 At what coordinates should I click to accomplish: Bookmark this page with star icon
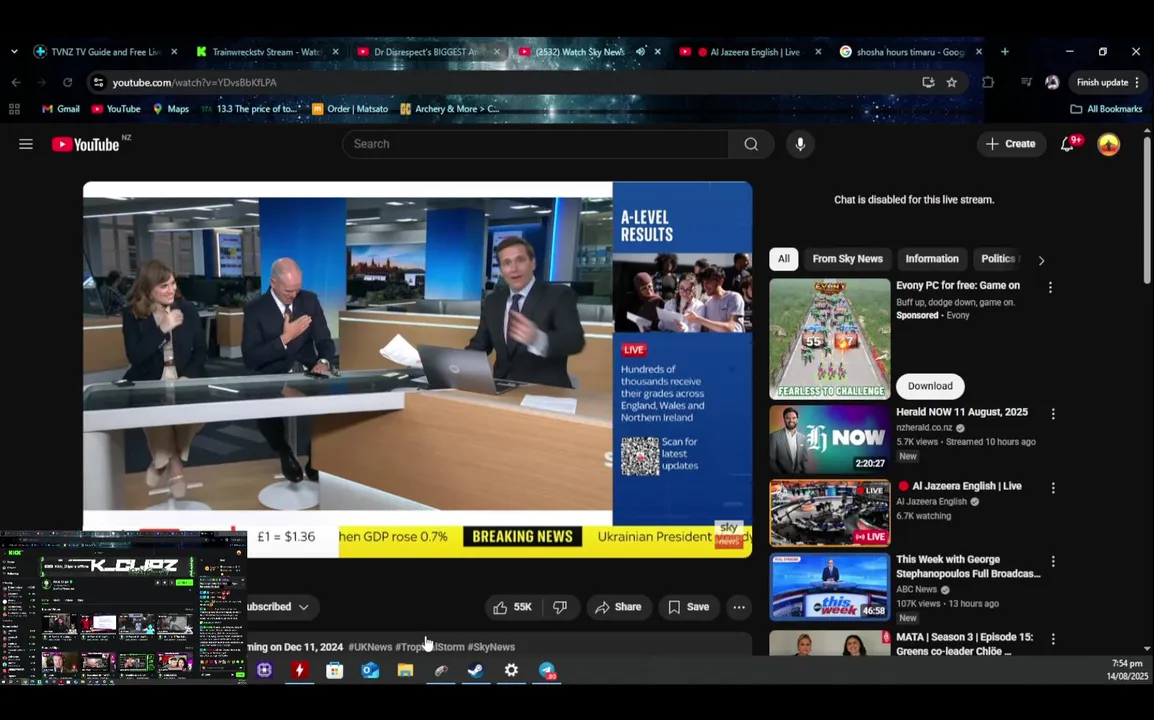(x=952, y=82)
